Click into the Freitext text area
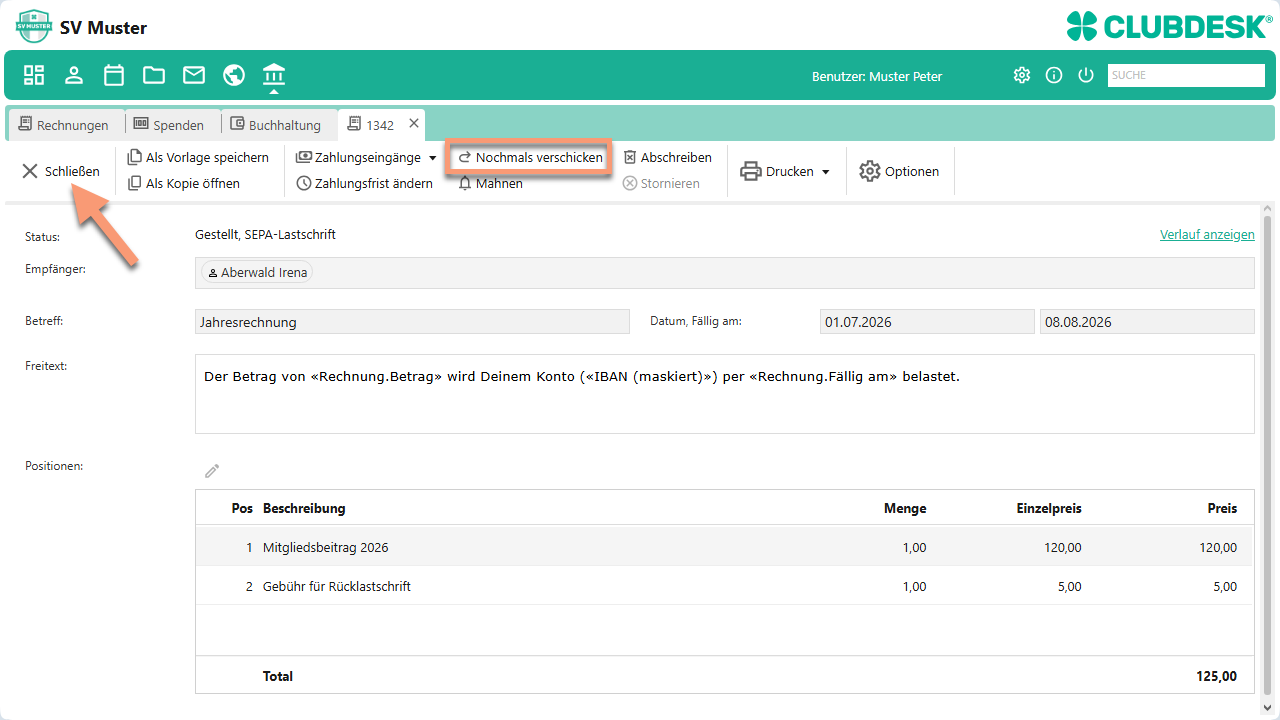The image size is (1280, 720). pyautogui.click(x=724, y=394)
